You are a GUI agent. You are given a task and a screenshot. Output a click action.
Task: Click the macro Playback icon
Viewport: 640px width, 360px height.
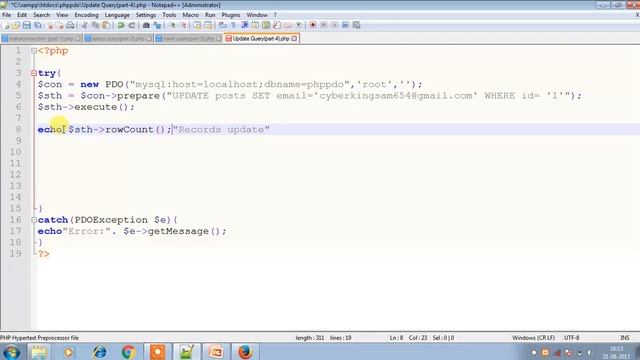point(335,25)
